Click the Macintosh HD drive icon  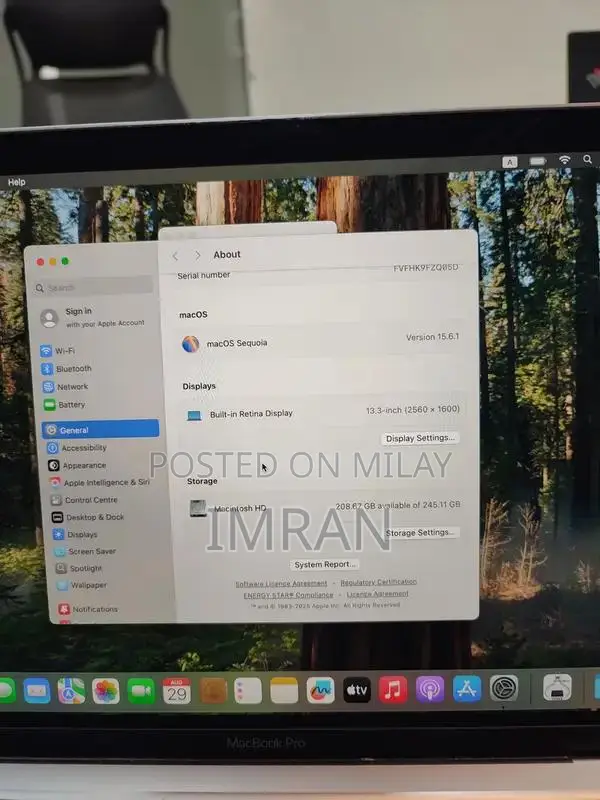pyautogui.click(x=198, y=508)
